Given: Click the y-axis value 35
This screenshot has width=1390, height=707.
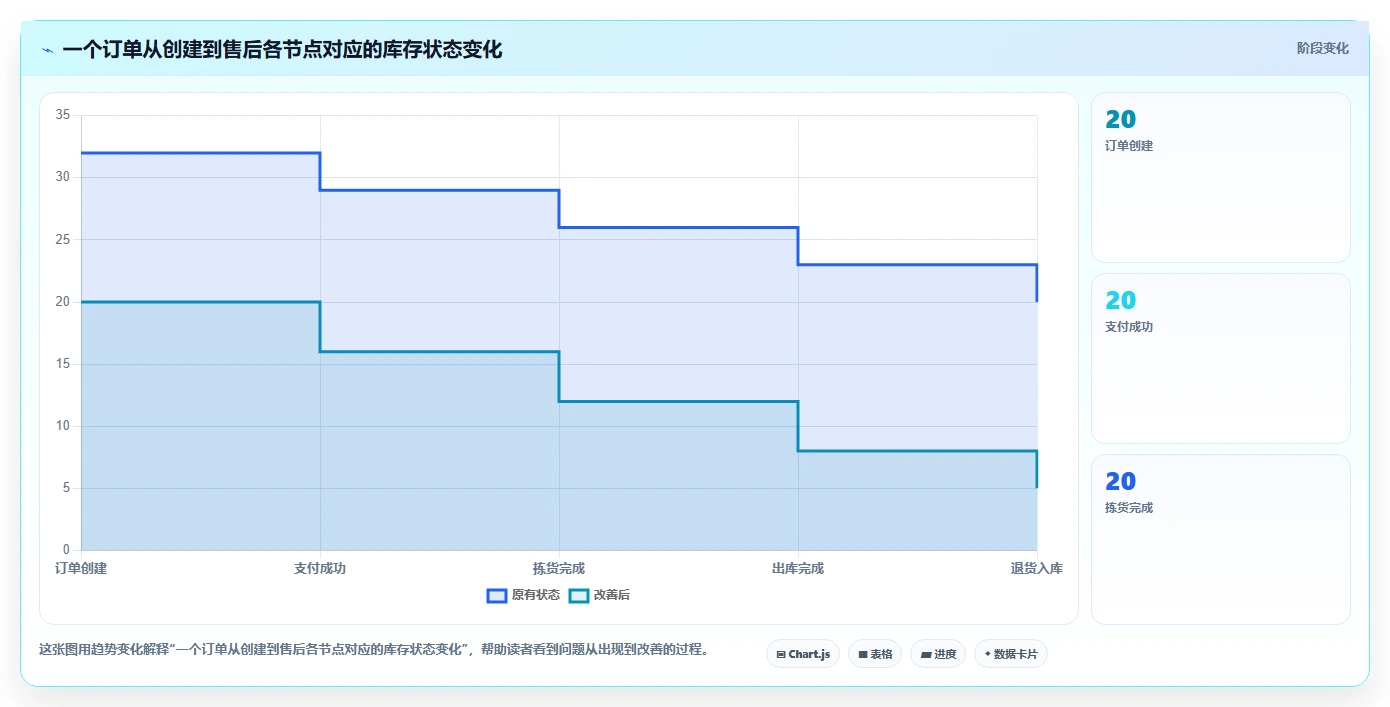Looking at the screenshot, I should 62,115.
